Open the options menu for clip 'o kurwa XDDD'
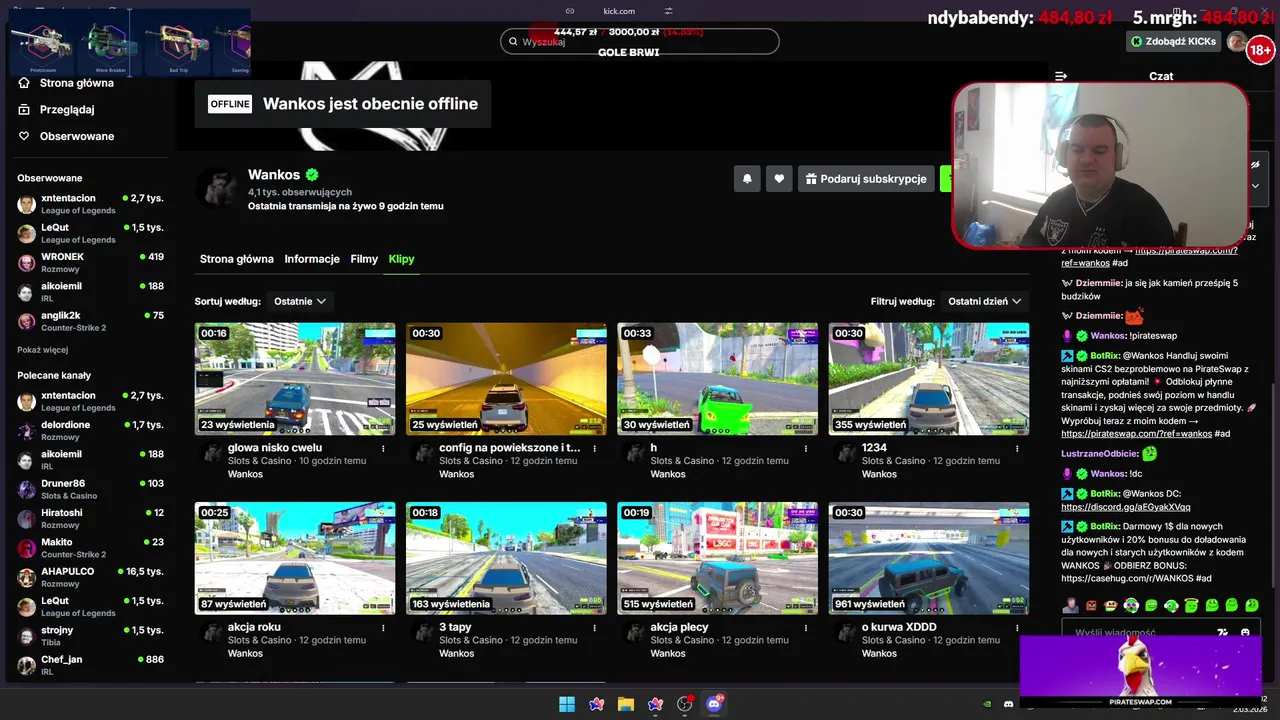Viewport: 1280px width, 720px height. [1017, 628]
